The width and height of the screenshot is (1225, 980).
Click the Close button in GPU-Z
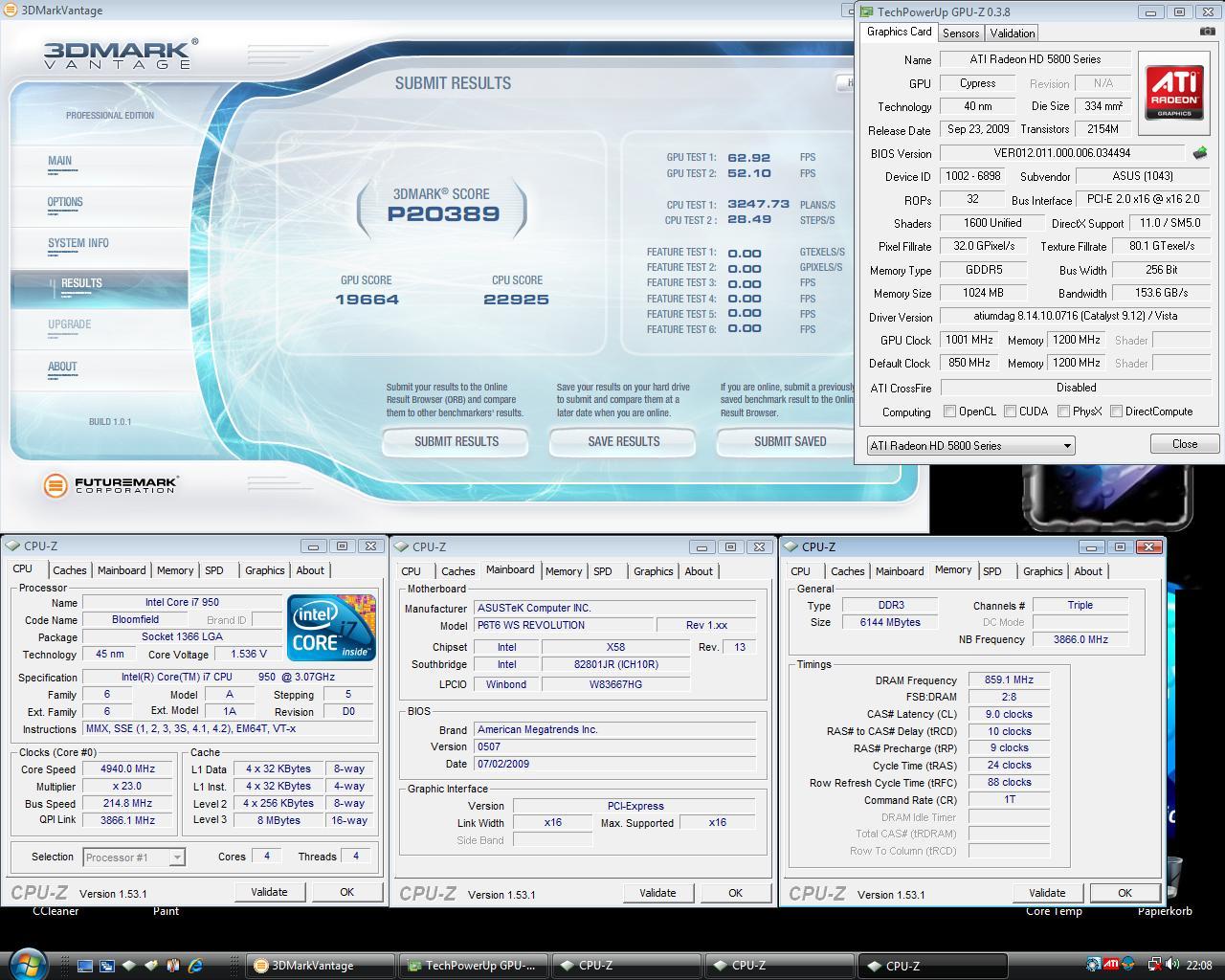(1185, 444)
